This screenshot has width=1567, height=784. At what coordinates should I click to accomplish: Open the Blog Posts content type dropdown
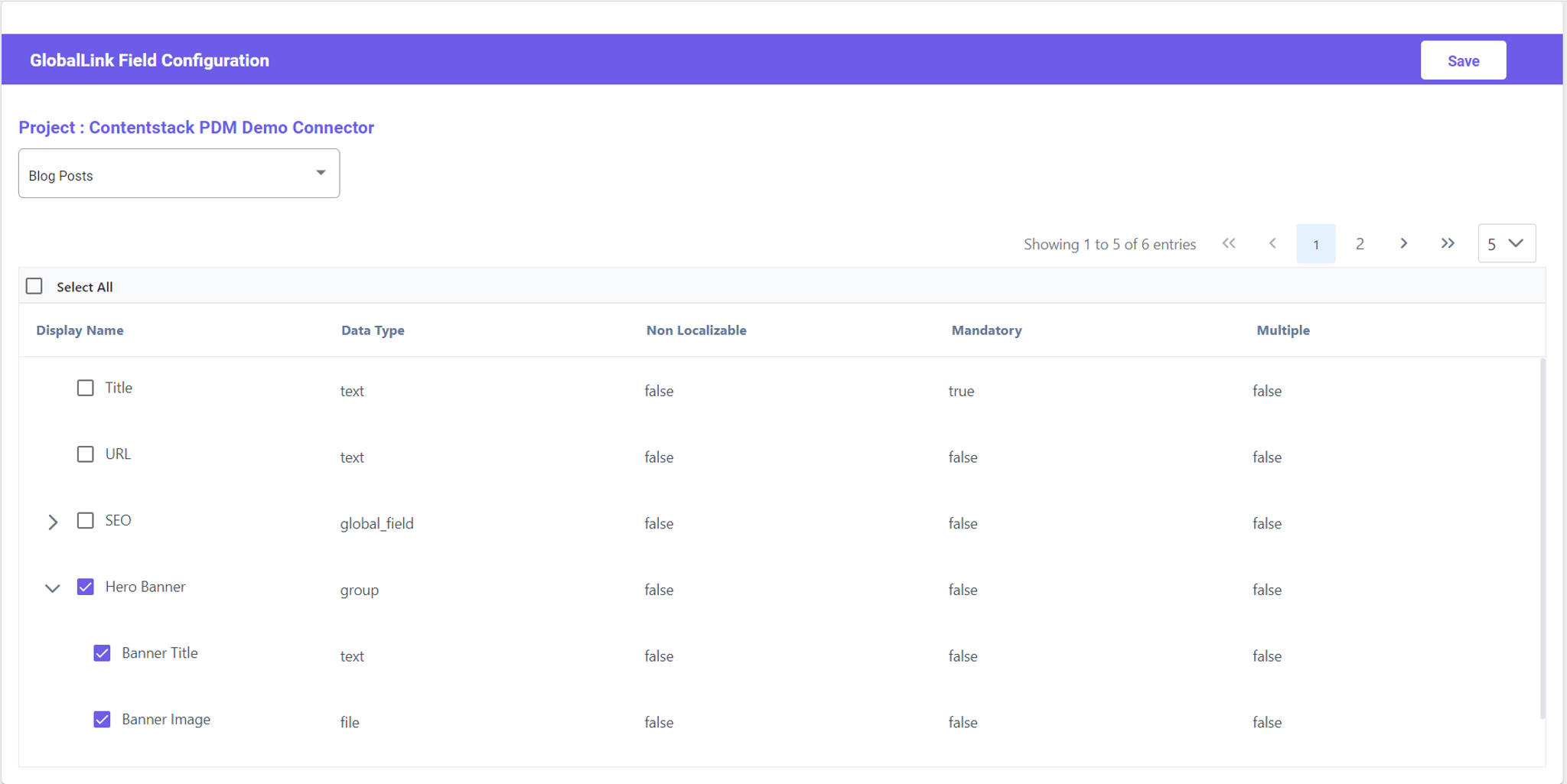click(x=179, y=174)
